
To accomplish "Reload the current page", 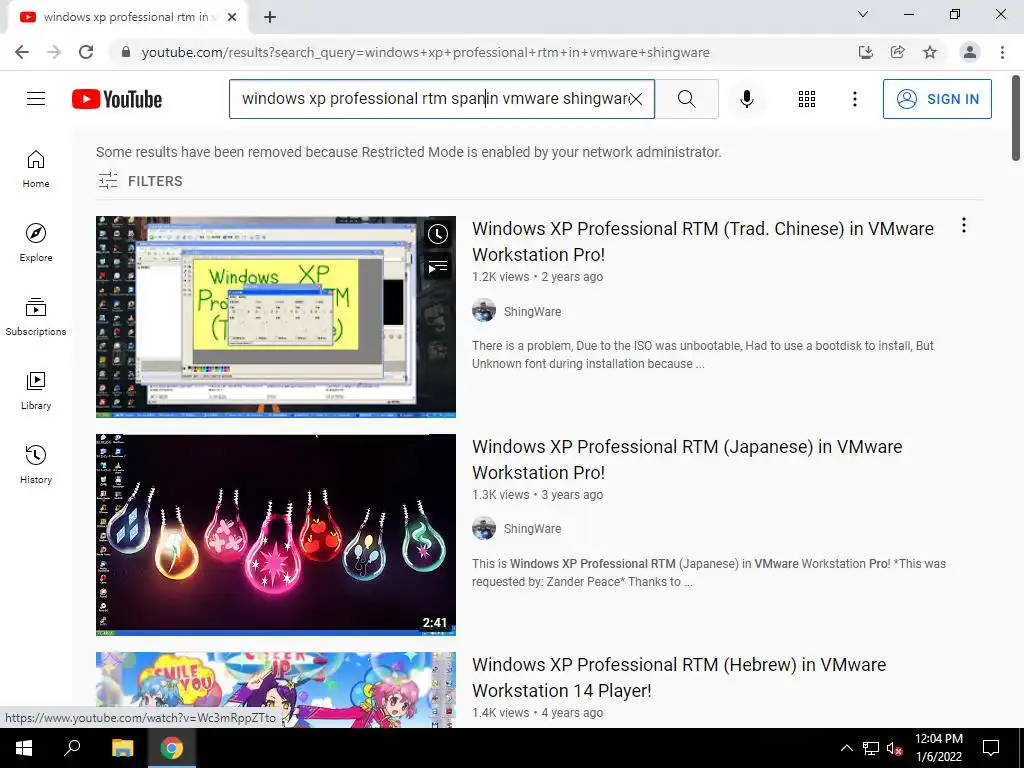I will pyautogui.click(x=86, y=52).
